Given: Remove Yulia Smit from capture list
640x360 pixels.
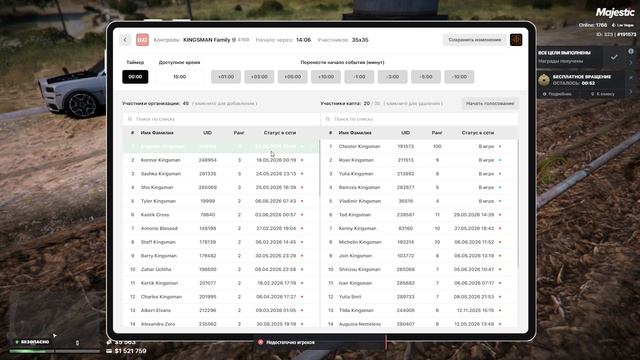Looking at the screenshot, I should (x=419, y=297).
